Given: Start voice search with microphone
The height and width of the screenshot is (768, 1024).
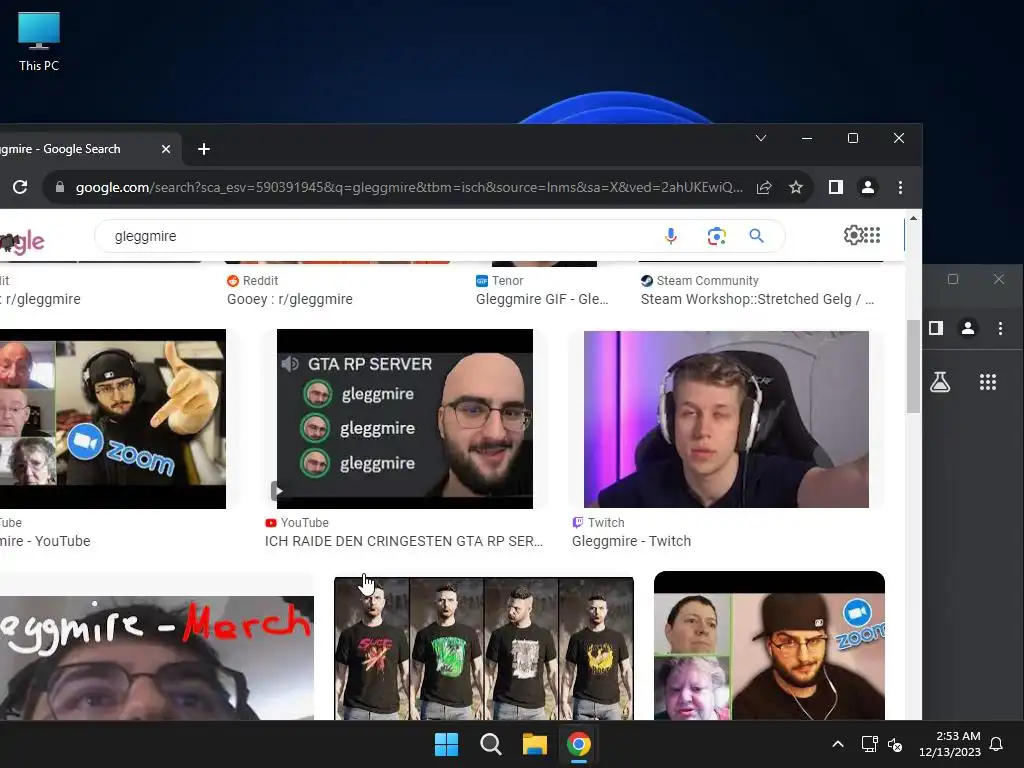Looking at the screenshot, I should pos(671,236).
